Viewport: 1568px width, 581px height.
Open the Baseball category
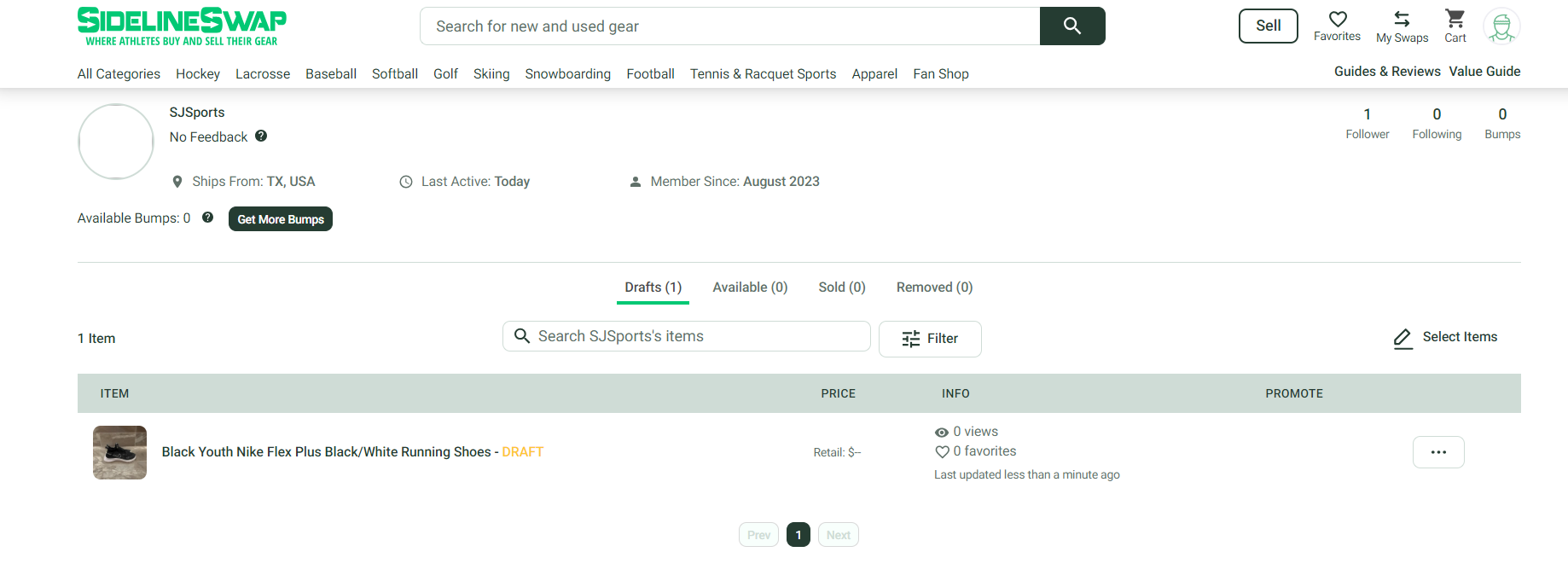coord(331,74)
